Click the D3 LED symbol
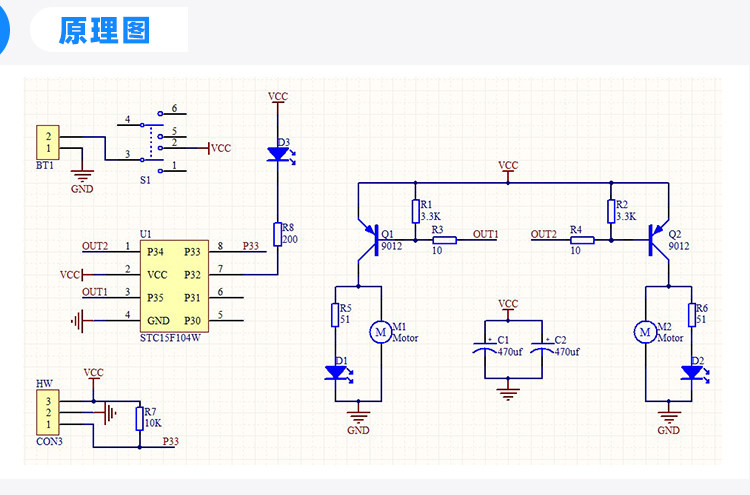This screenshot has height=495, width=750. tap(280, 155)
